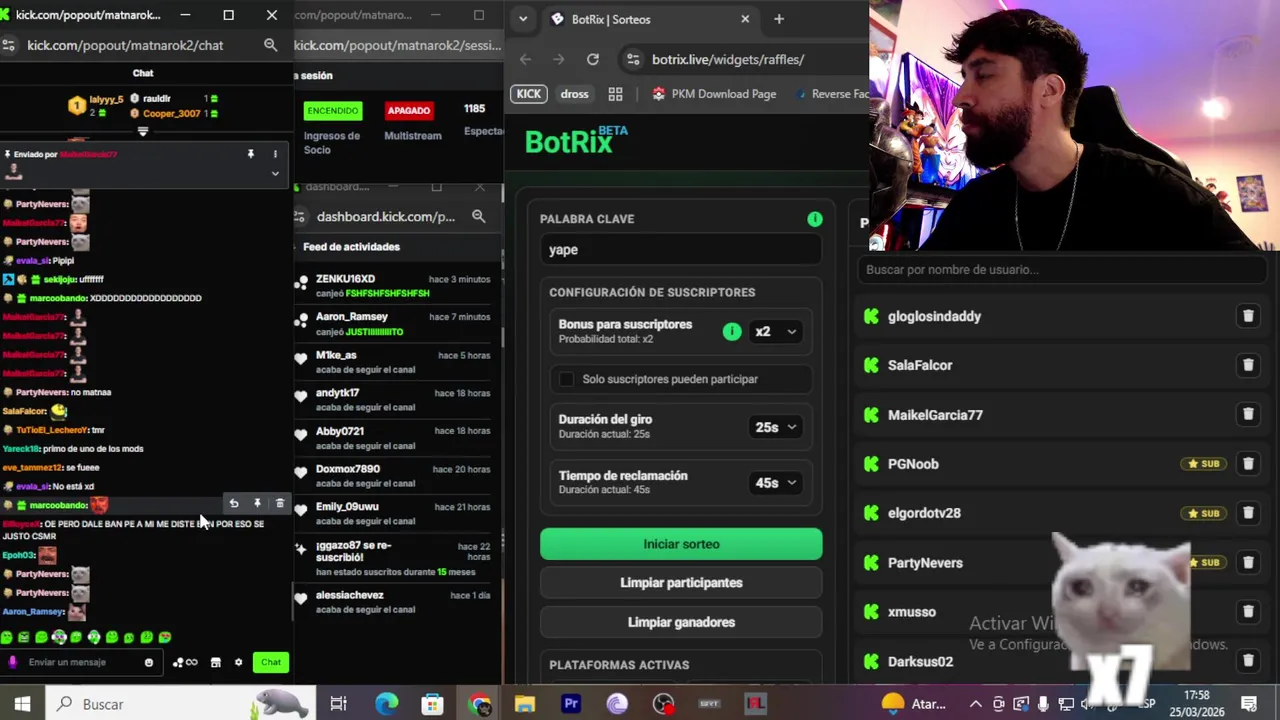Open the Chrome tab search chevron

(x=523, y=19)
